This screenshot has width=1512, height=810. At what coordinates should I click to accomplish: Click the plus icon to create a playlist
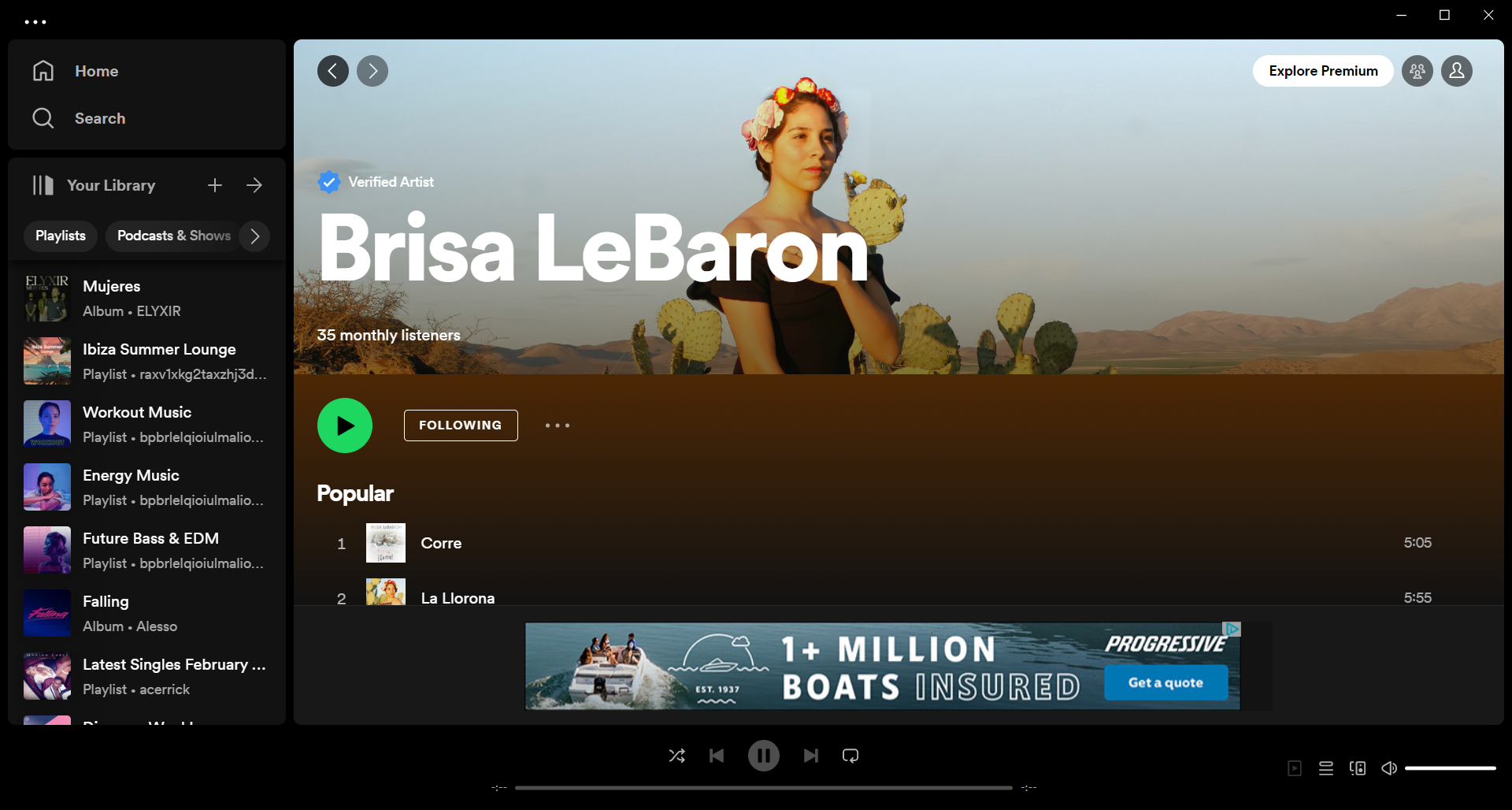click(214, 185)
